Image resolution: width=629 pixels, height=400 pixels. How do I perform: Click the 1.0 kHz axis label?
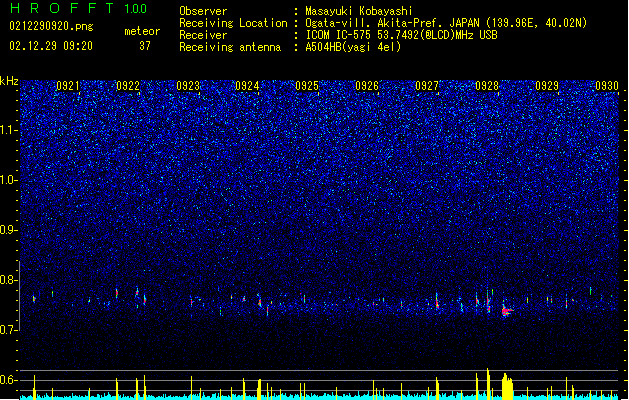tap(9, 180)
